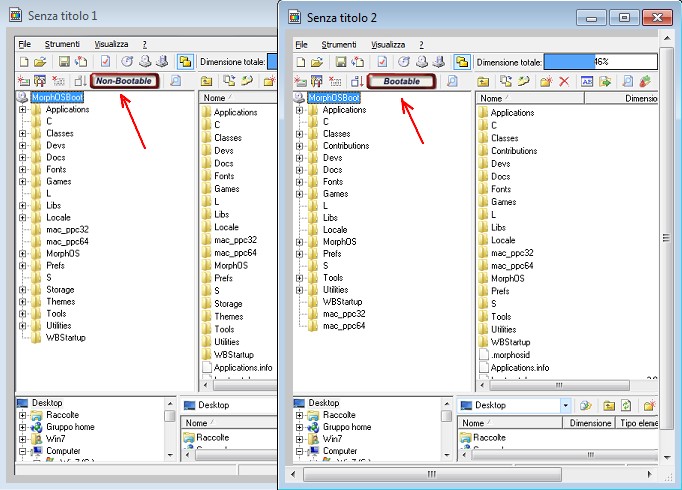The image size is (682, 490).
Task: Click the red Delete X icon
Action: coord(564,81)
